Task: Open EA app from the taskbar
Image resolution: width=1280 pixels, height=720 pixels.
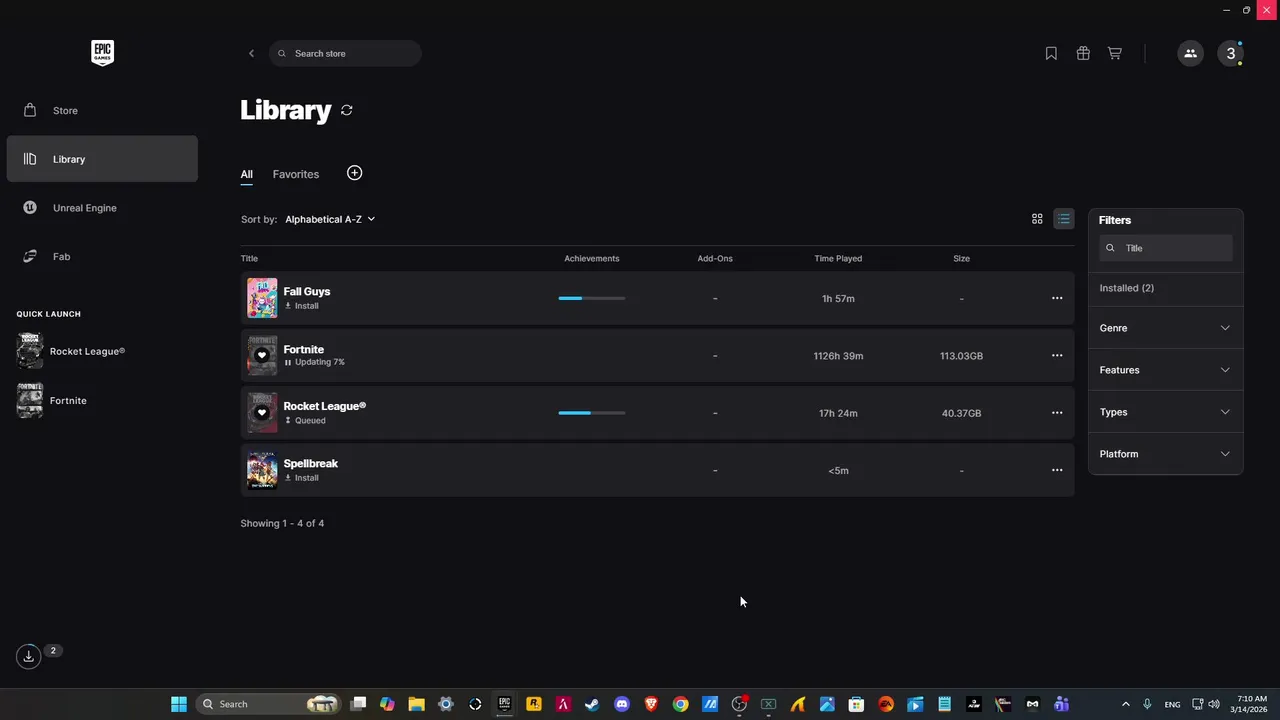Action: [885, 704]
